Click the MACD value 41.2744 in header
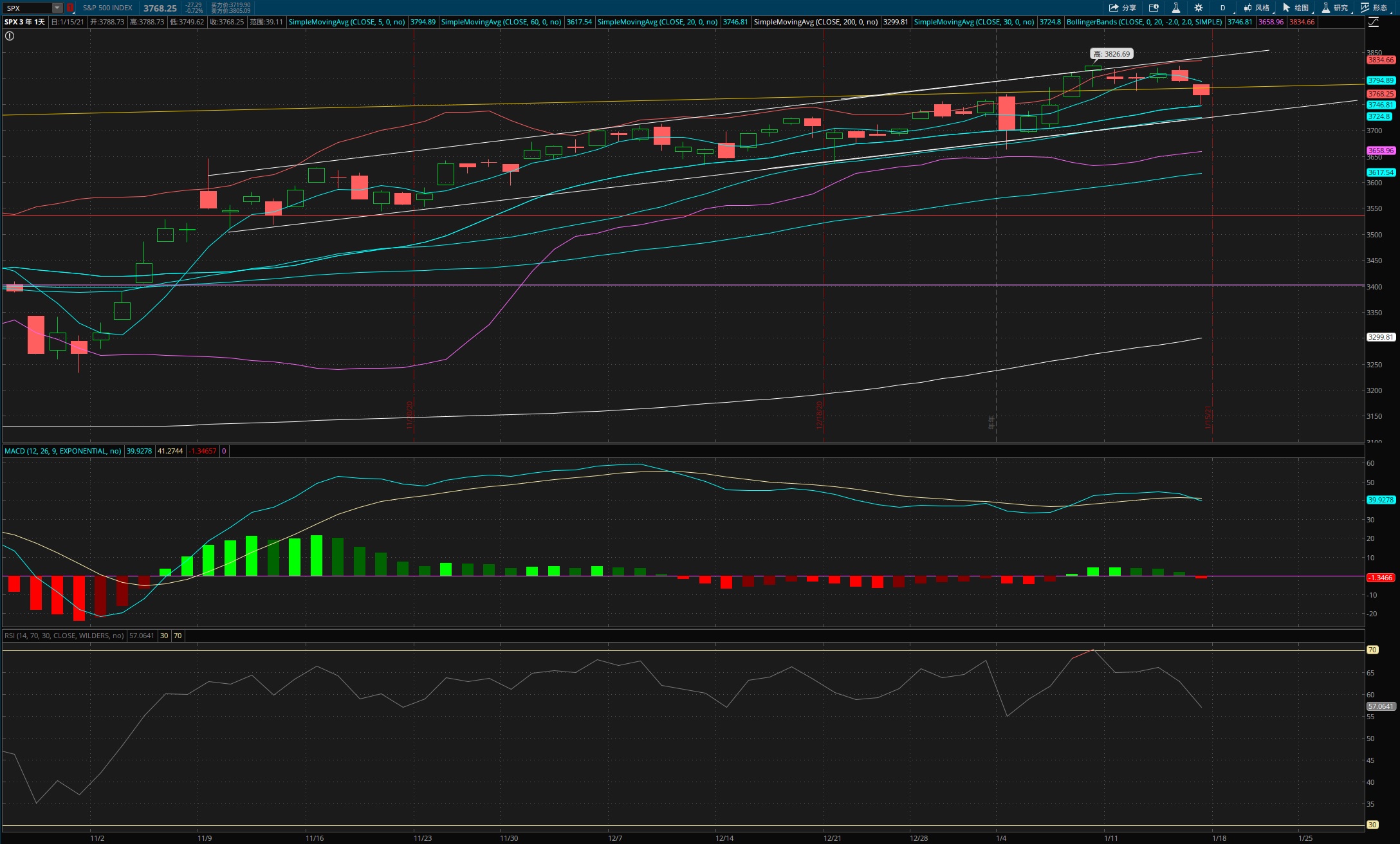The height and width of the screenshot is (844, 1400). pos(170,451)
